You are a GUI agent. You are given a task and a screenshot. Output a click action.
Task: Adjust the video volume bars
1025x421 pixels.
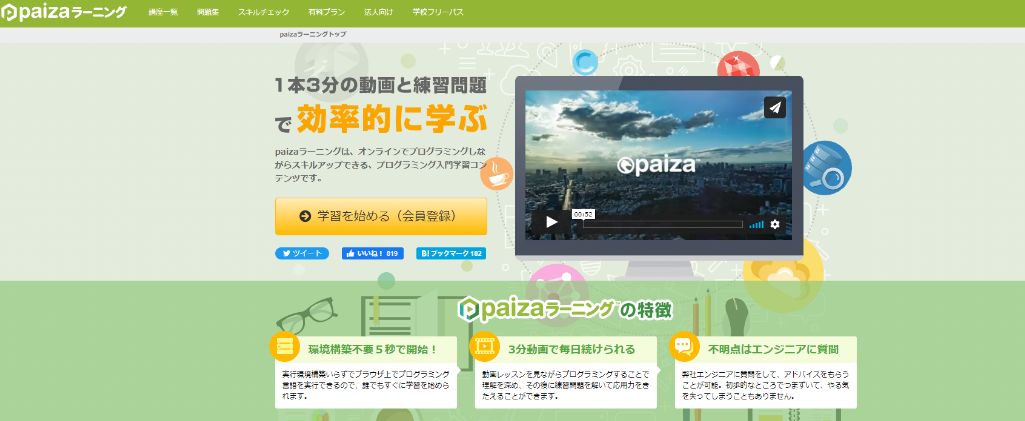click(756, 224)
